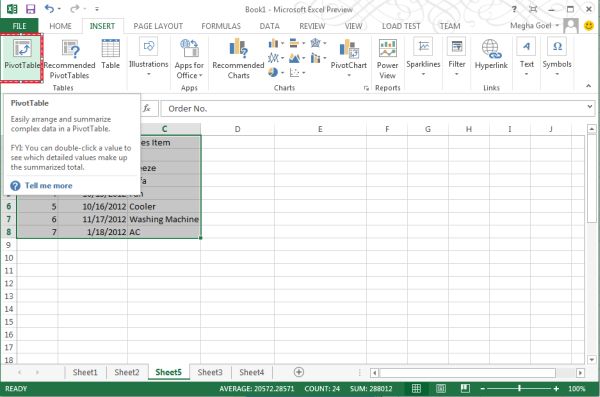Insert a pie chart

tap(276, 72)
